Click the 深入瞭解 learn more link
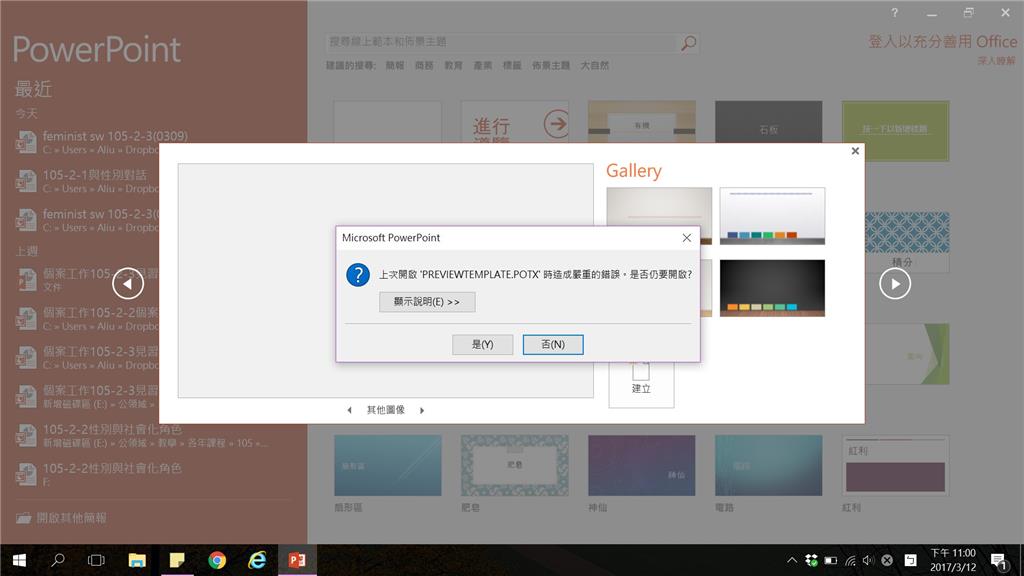 (x=997, y=61)
